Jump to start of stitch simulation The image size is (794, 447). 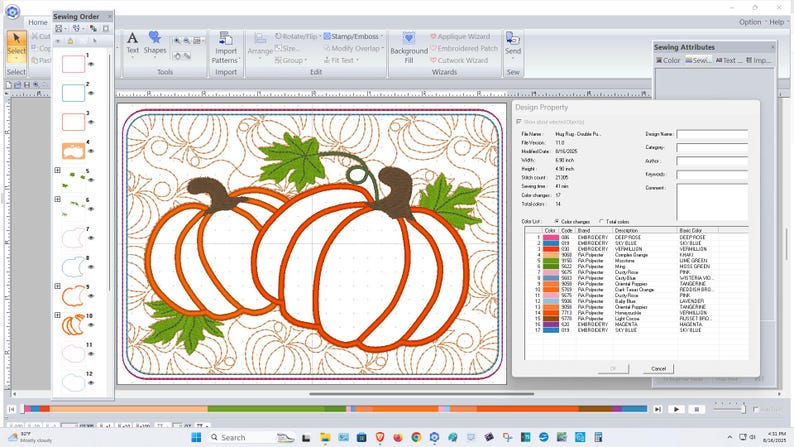pyautogui.click(x=12, y=409)
